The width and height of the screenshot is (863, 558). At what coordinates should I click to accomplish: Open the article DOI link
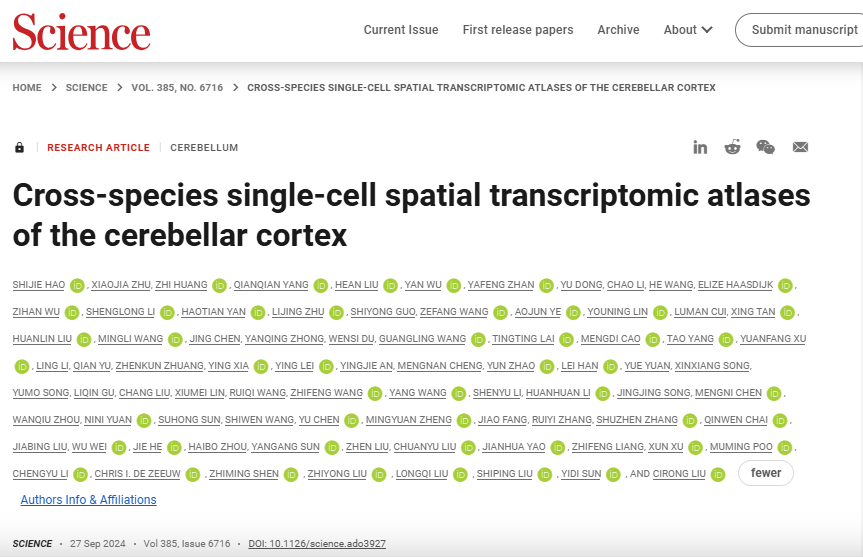pos(317,544)
